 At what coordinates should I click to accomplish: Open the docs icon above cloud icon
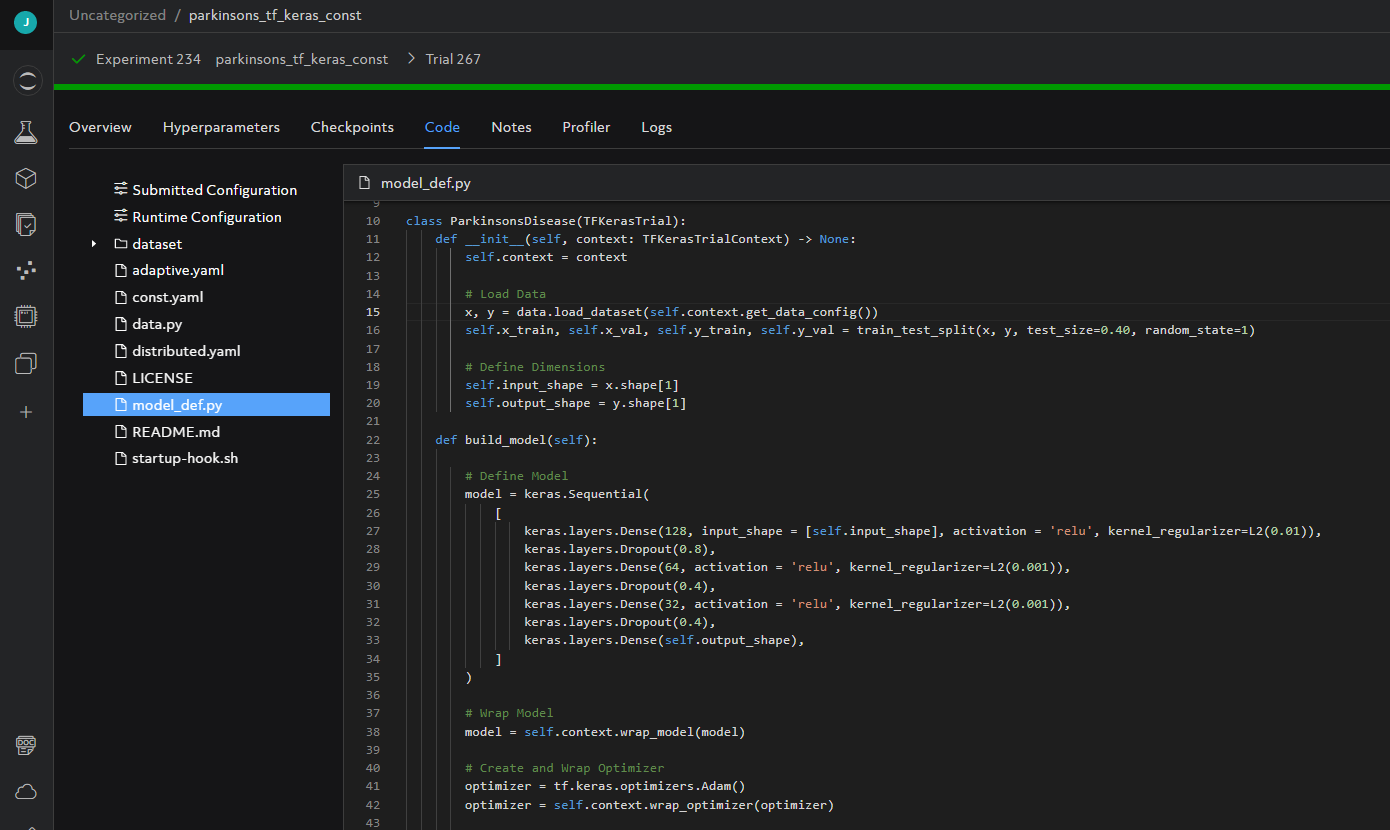pos(26,745)
